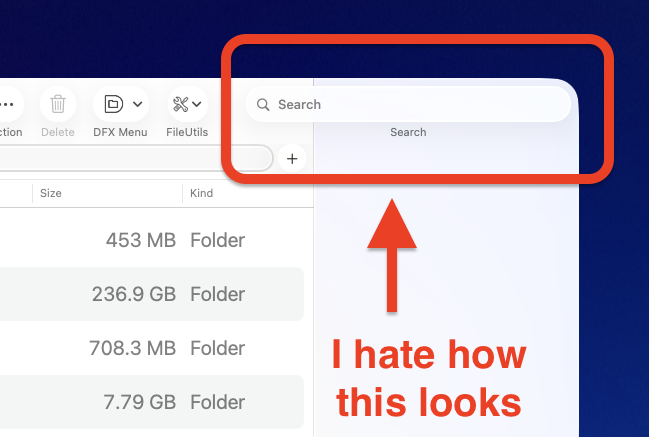Sort by the Kind column header
649x437 pixels.
(x=202, y=193)
